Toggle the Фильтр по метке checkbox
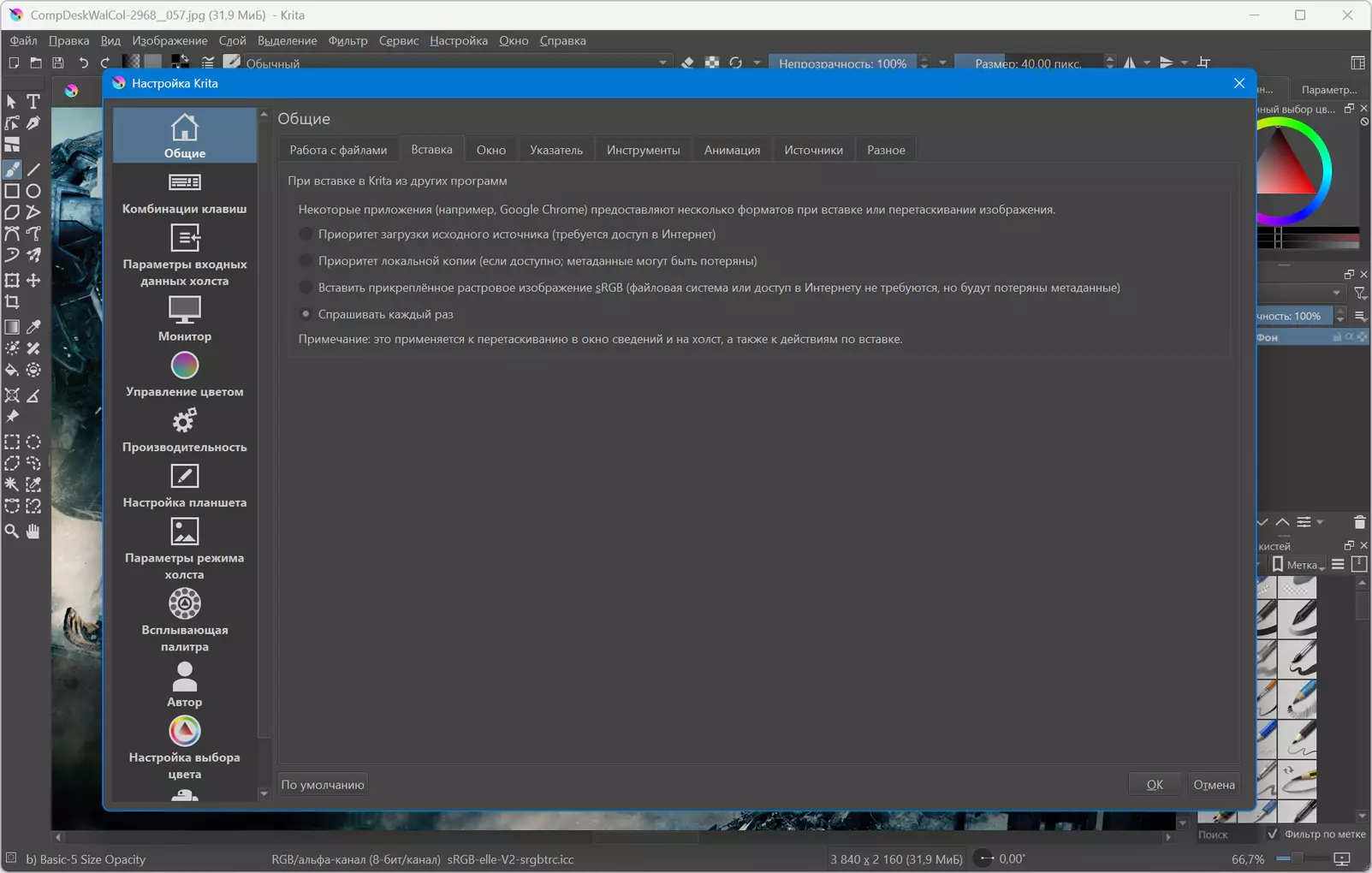 click(1273, 834)
